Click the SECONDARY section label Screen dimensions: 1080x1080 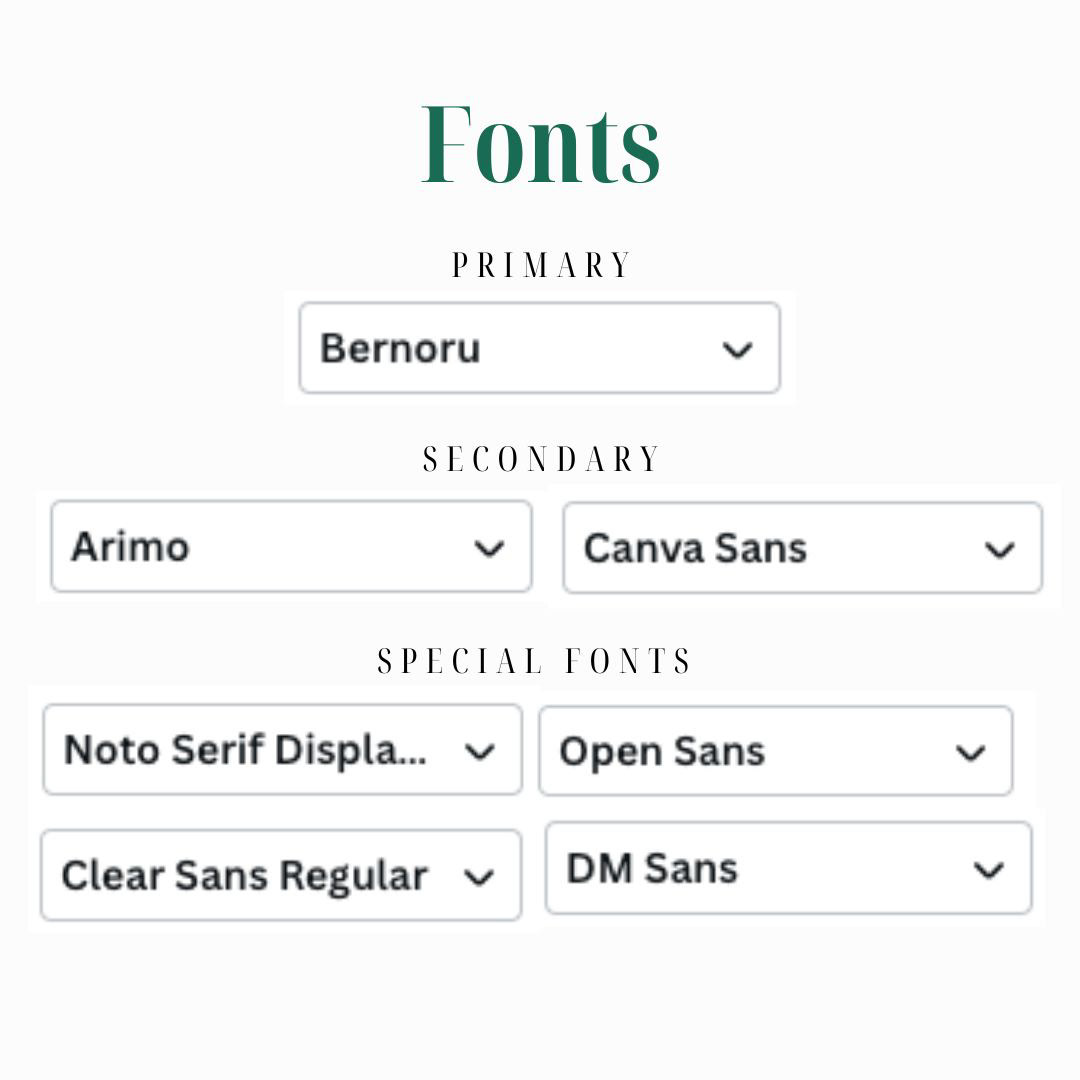(541, 459)
